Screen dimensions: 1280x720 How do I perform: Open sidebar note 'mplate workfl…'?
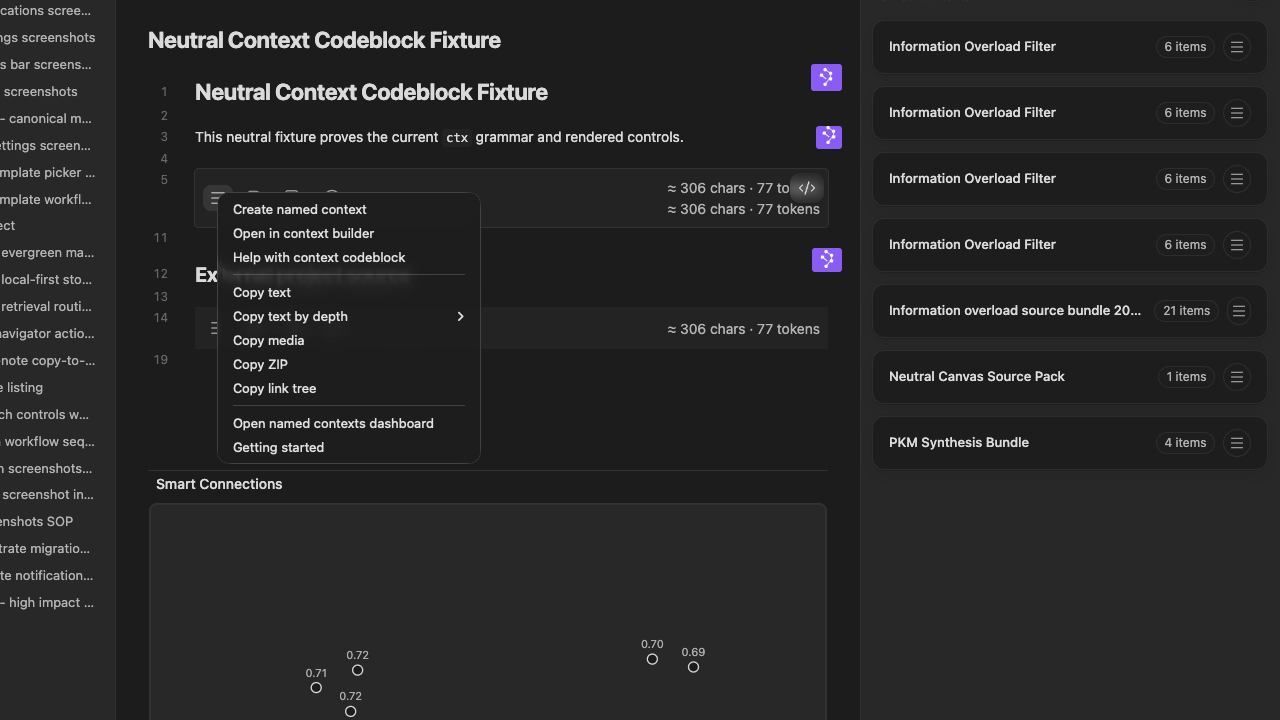click(47, 200)
